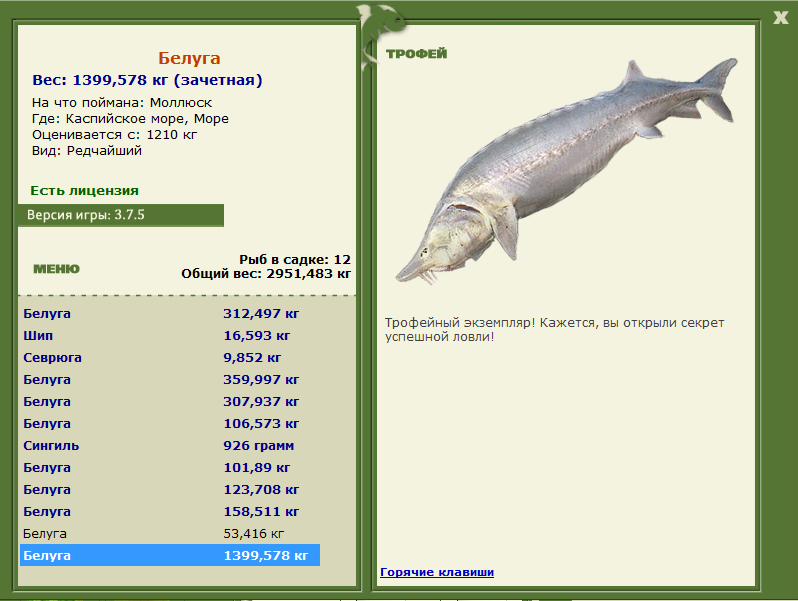Select the Севрюга 9,852 кг row
Screen dimensions: 798x601
click(x=170, y=357)
